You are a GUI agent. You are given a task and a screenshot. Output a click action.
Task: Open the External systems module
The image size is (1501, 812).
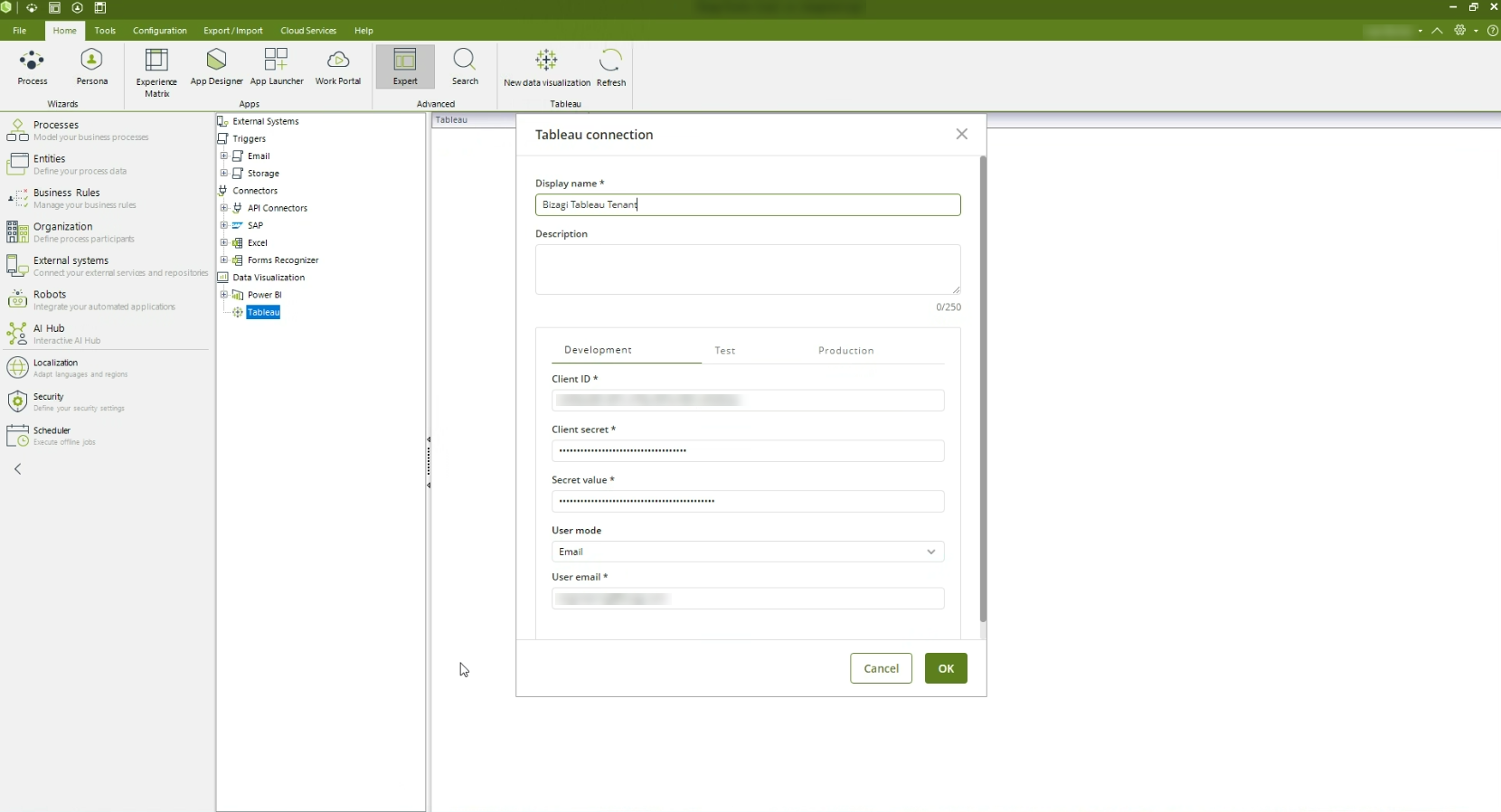(x=107, y=266)
